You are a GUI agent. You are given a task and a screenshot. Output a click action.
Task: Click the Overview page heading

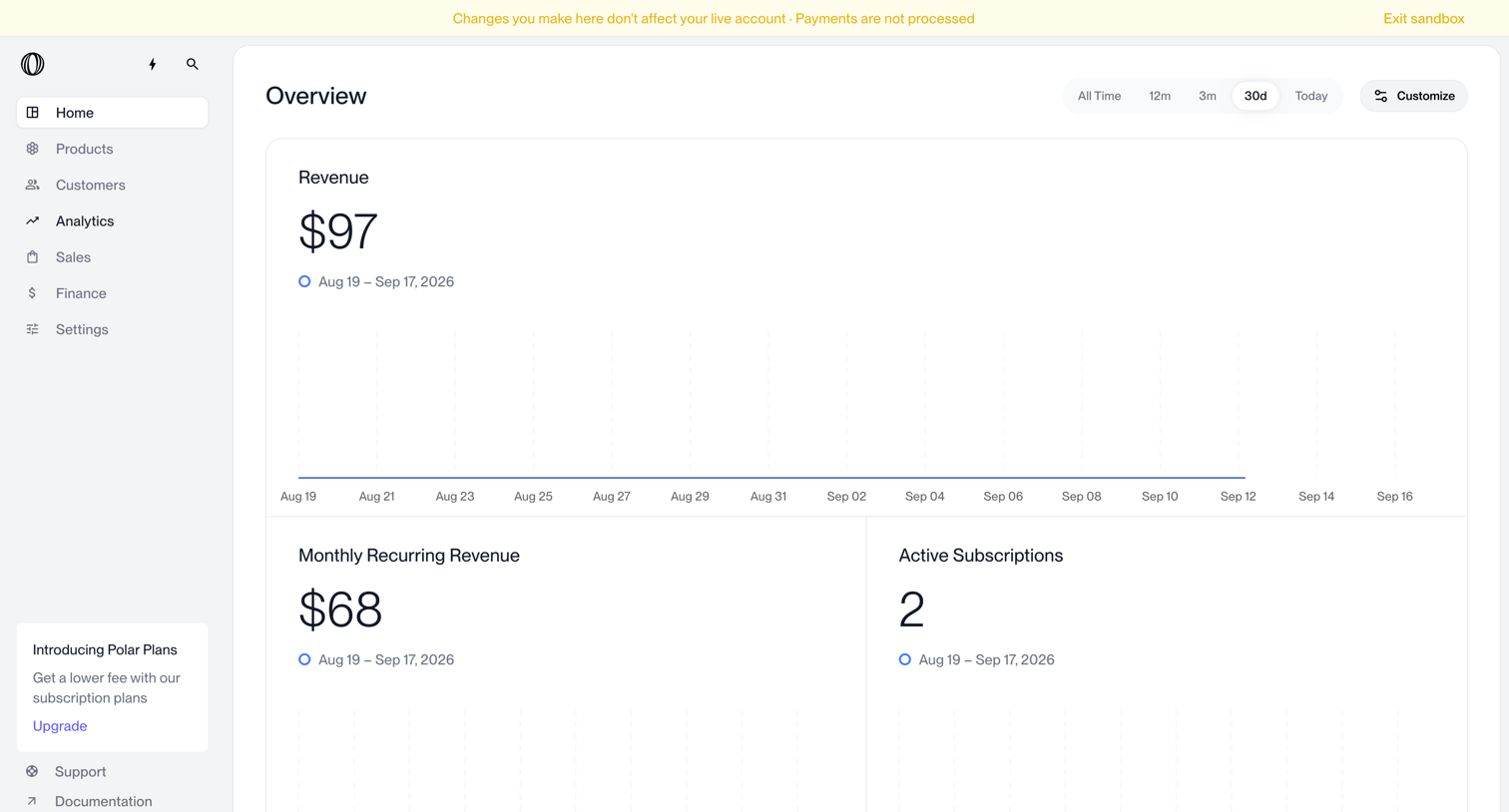click(316, 96)
